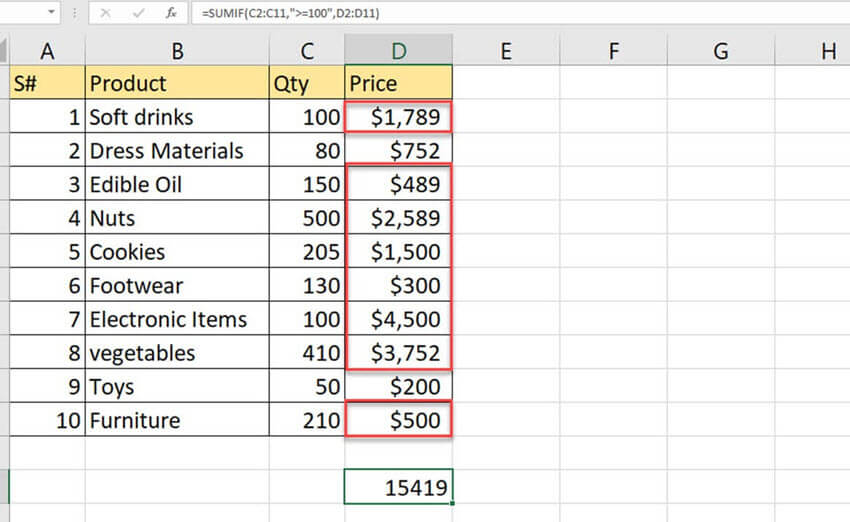Viewport: 850px width, 522px height.
Task: Select the Soft drinks cell
Action: 177,117
